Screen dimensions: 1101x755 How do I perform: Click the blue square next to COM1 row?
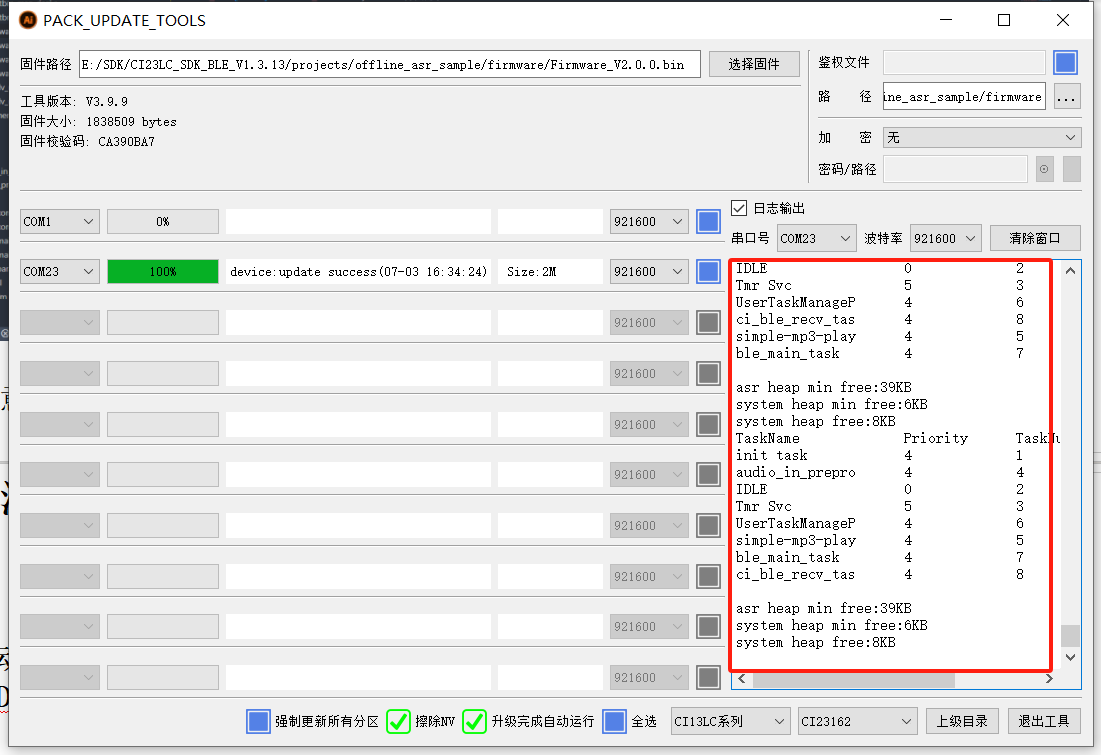tap(709, 221)
